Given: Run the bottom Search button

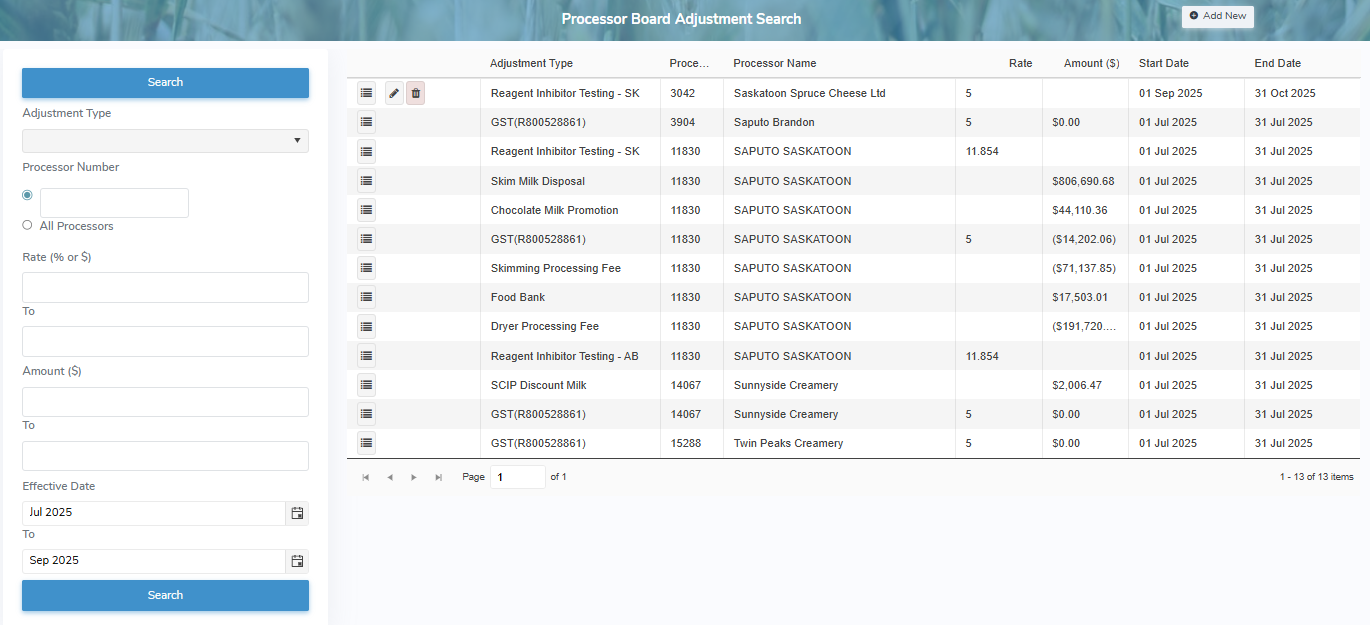Looking at the screenshot, I should (x=164, y=595).
